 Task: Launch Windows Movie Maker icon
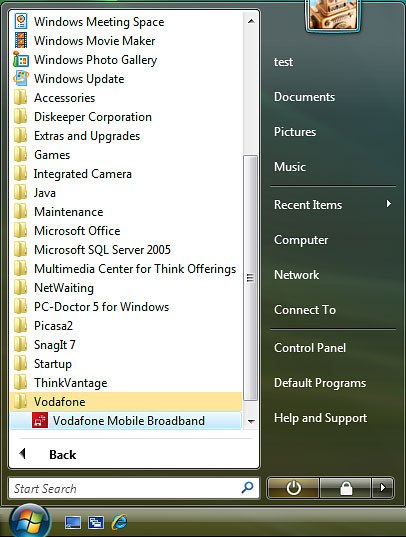pos(21,40)
